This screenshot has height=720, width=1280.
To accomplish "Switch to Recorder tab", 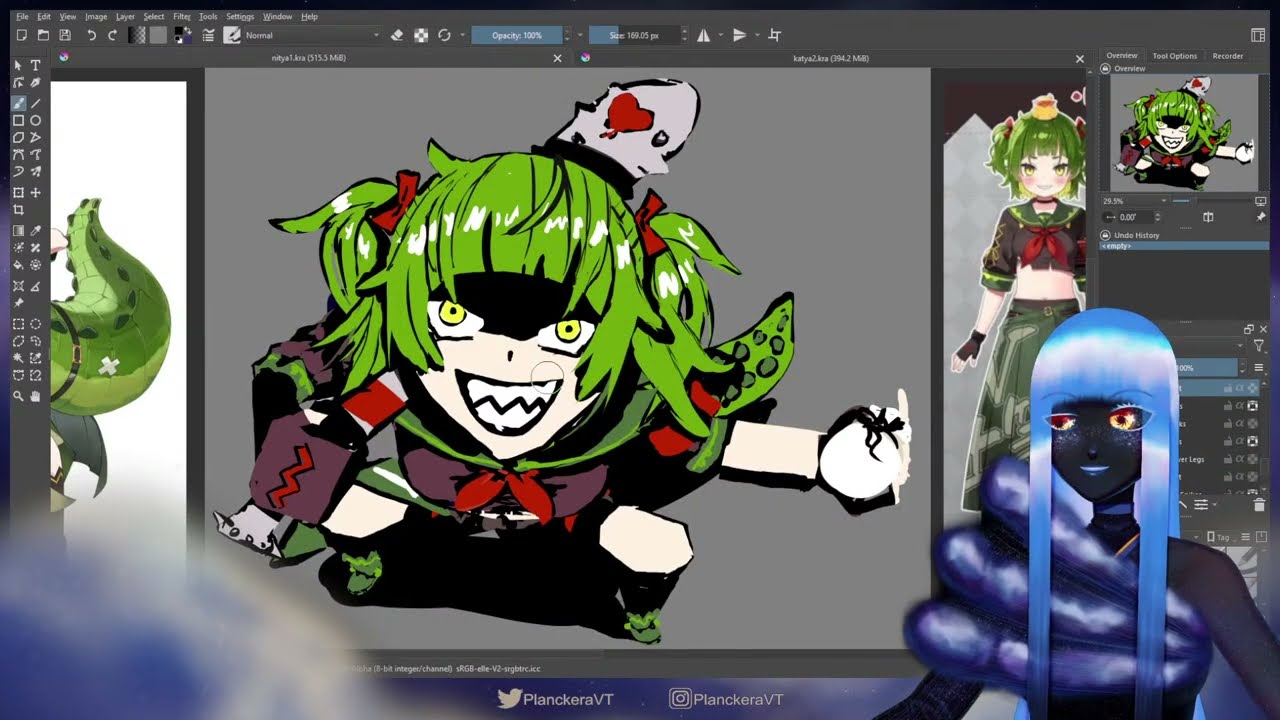I will [x=1228, y=56].
